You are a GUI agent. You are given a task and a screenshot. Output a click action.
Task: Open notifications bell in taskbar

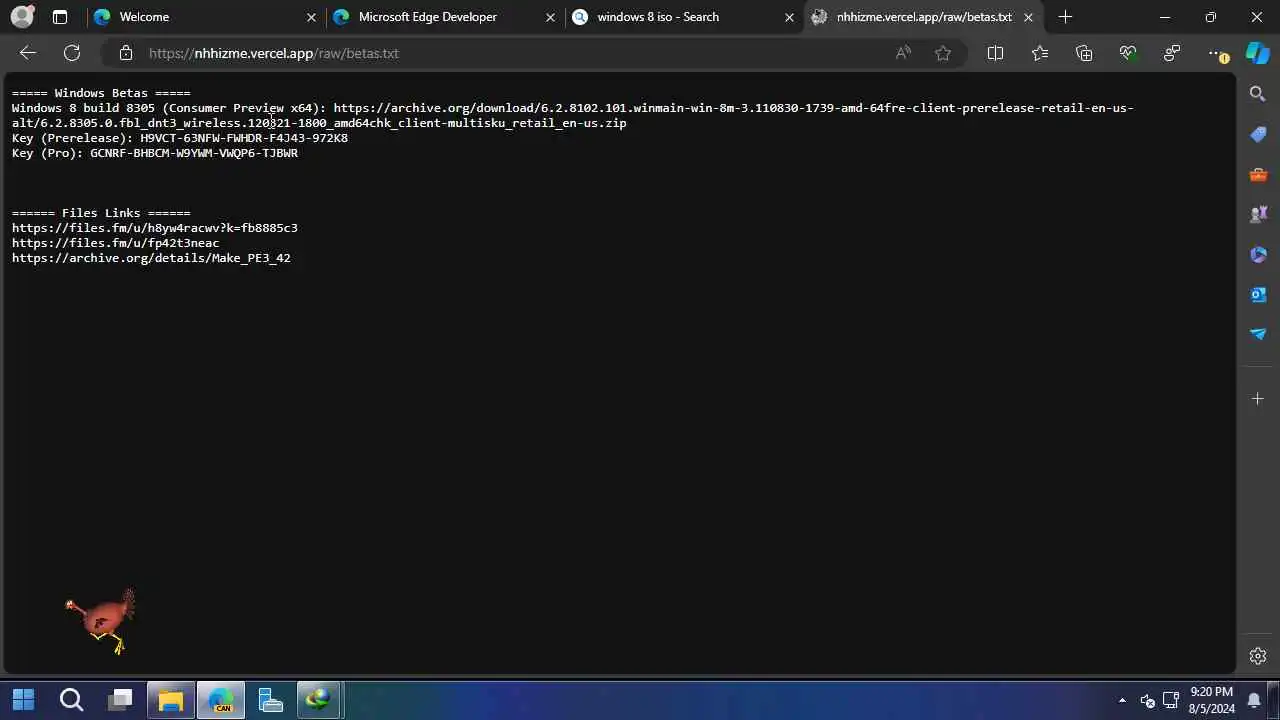[1254, 700]
